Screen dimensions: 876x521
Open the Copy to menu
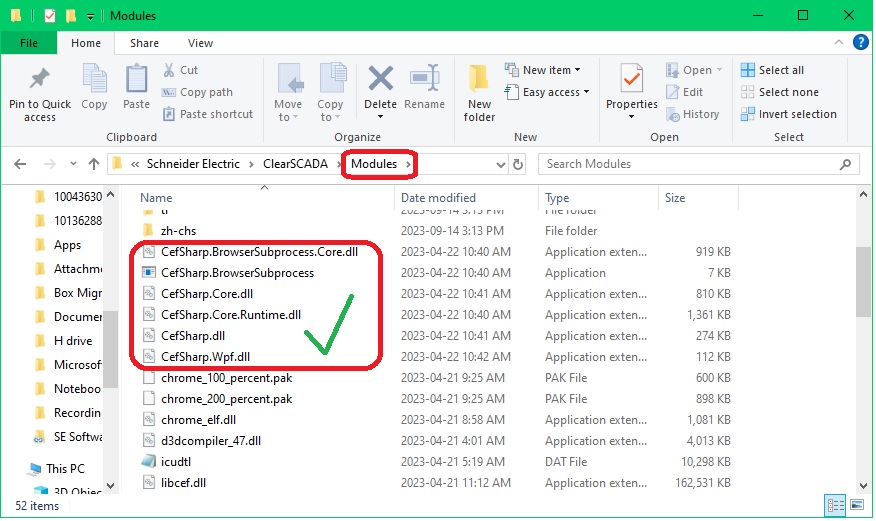331,92
